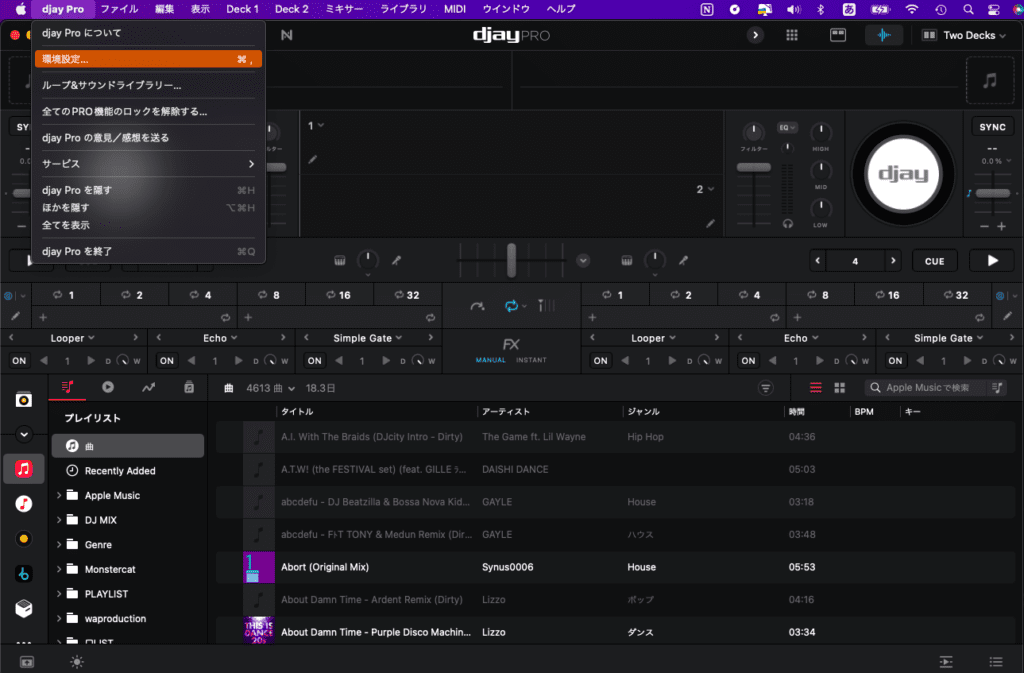
Task: Click the calendar icon beside 4613 曲
Action: coord(229,388)
